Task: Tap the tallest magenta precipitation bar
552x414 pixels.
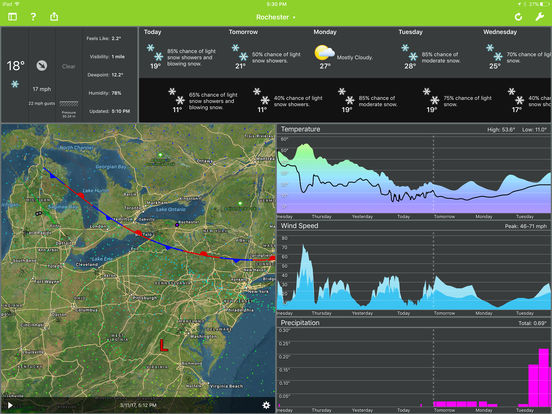Action: click(x=544, y=377)
